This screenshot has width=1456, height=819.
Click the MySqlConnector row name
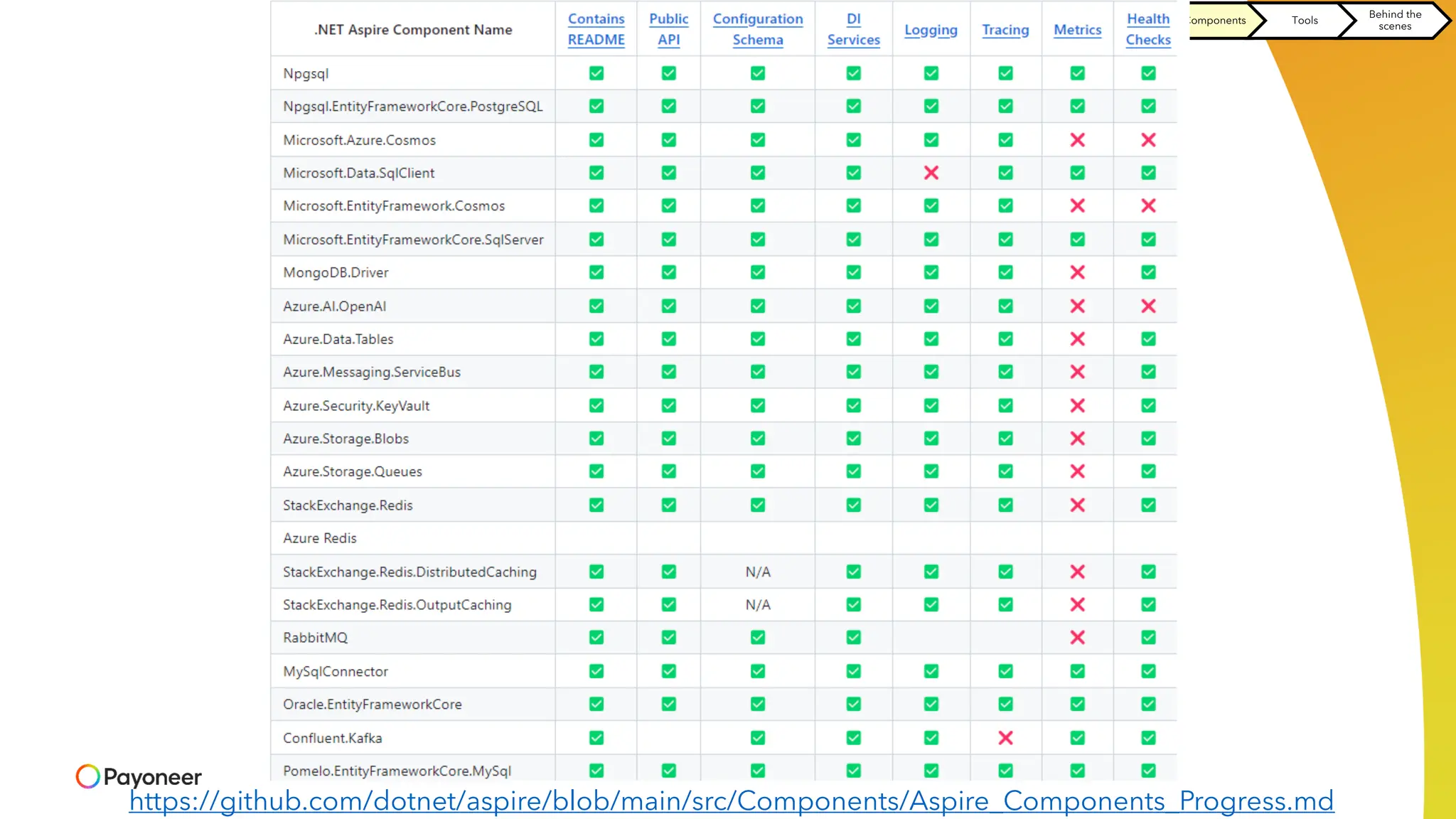pos(335,671)
